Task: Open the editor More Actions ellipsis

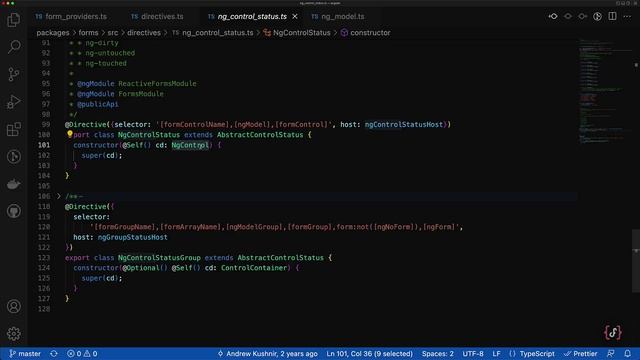Action: 627,16
